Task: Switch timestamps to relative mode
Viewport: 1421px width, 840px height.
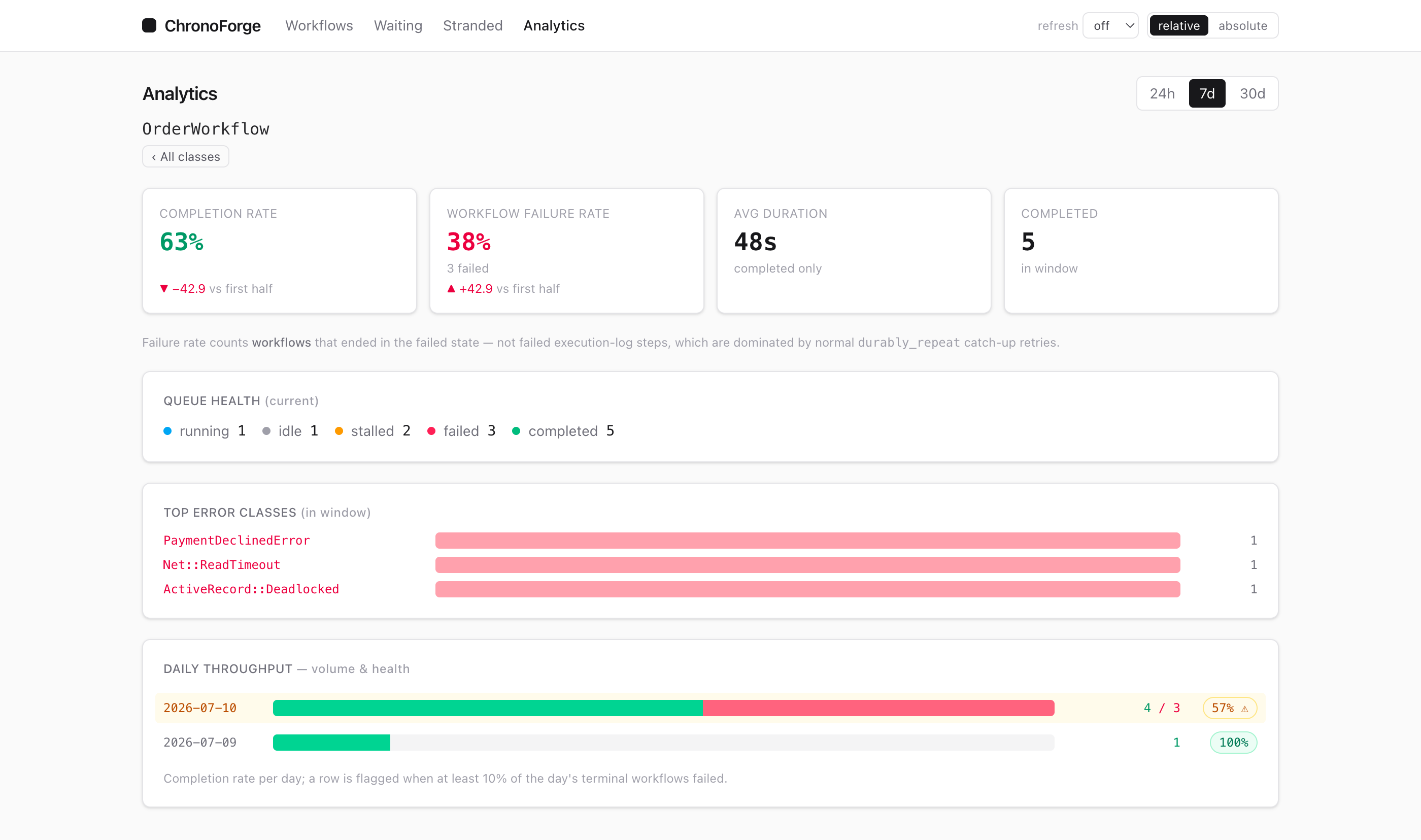Action: pyautogui.click(x=1179, y=25)
